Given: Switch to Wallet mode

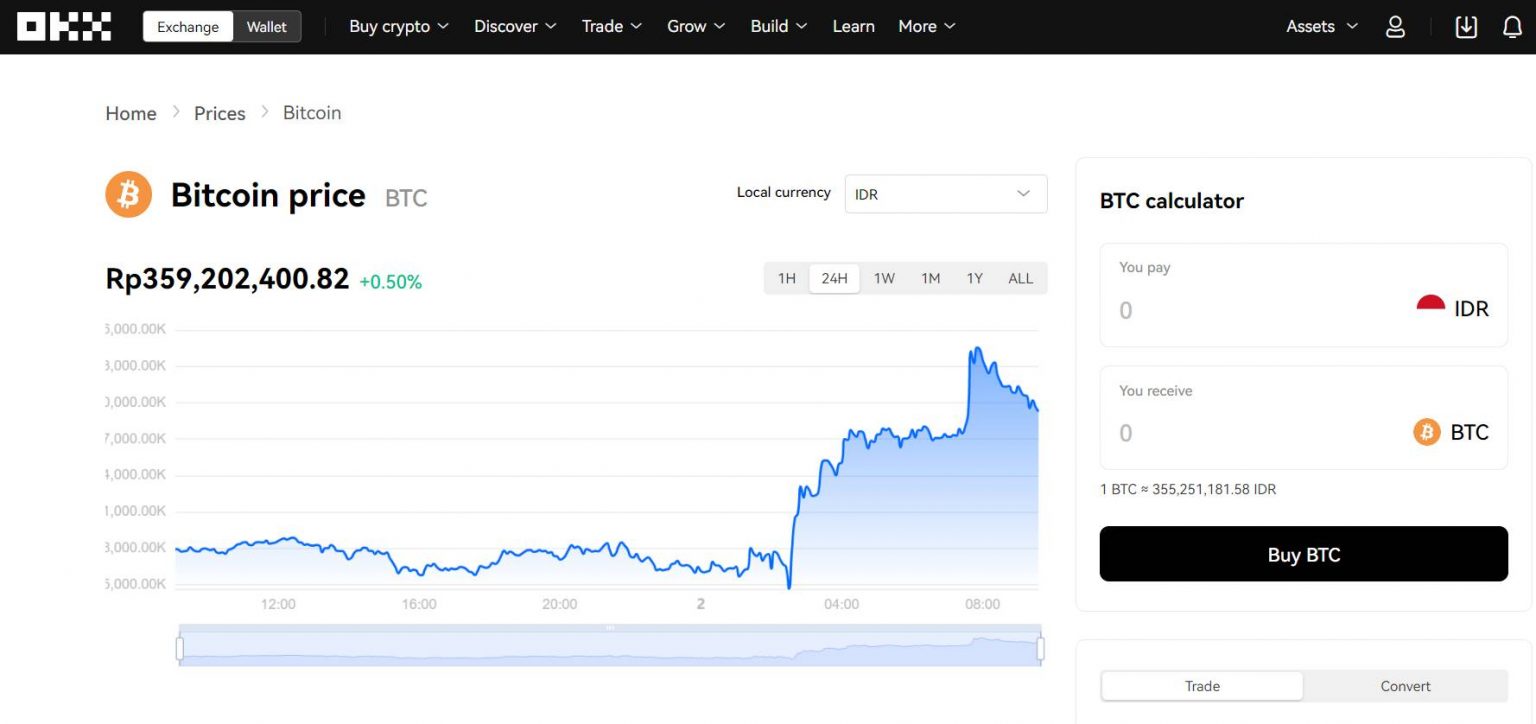Looking at the screenshot, I should click(x=265, y=27).
